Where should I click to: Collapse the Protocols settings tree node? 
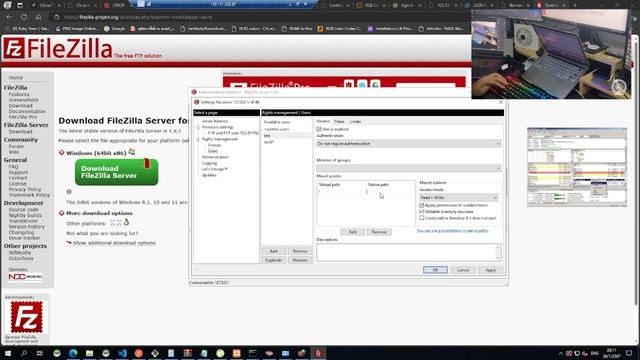click(x=198, y=127)
